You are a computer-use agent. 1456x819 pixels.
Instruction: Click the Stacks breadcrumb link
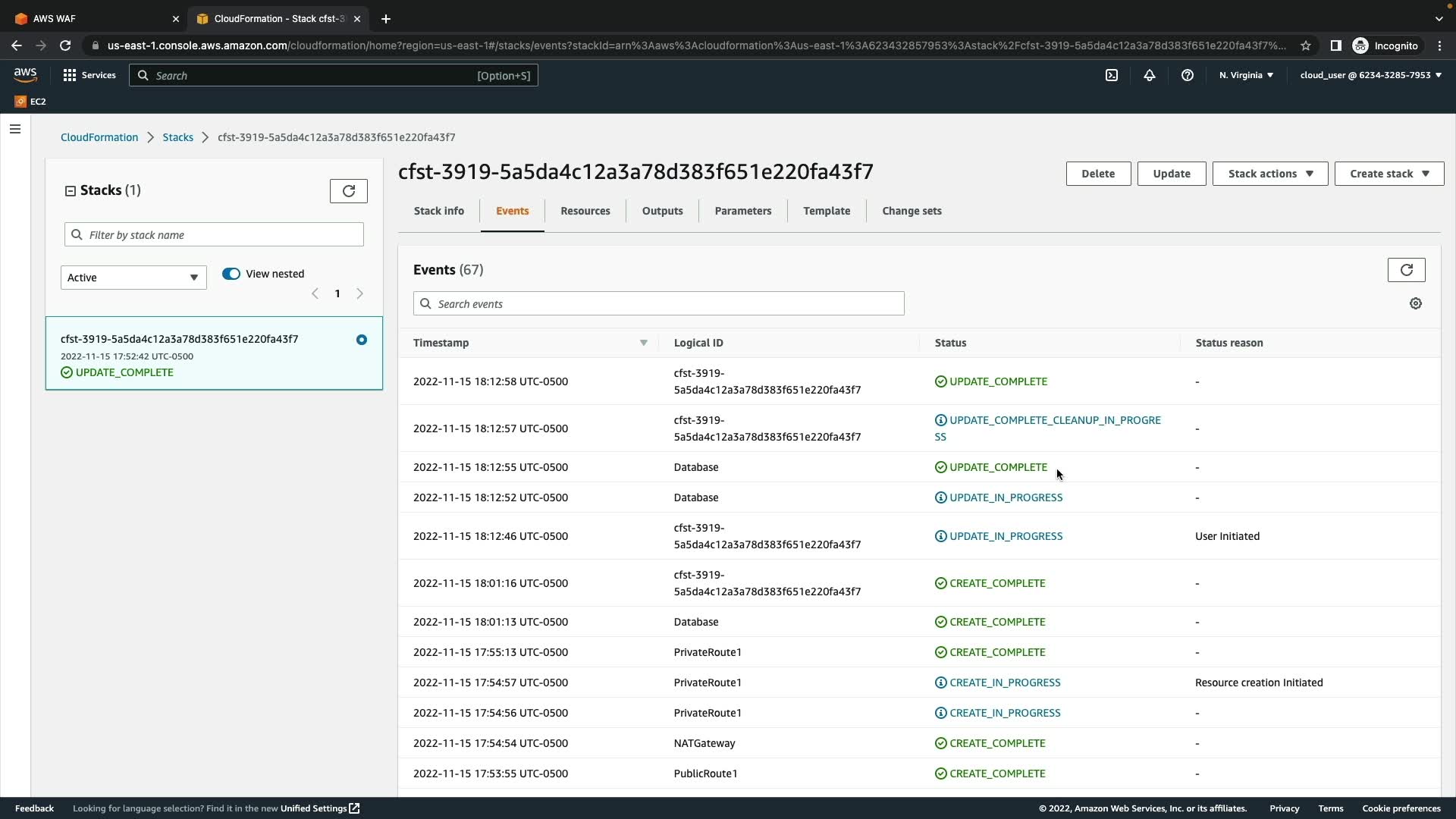[177, 137]
